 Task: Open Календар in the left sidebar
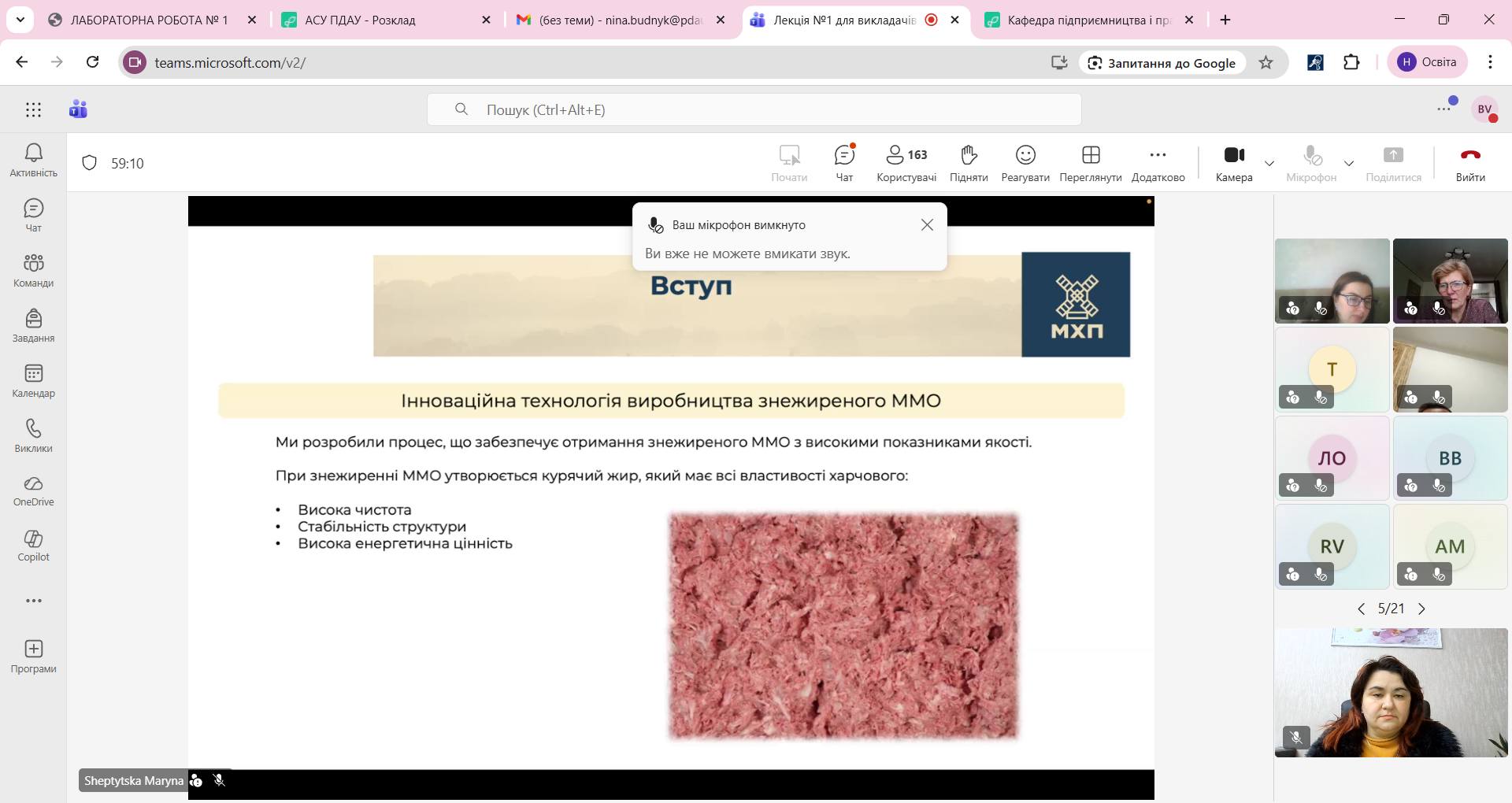point(33,381)
